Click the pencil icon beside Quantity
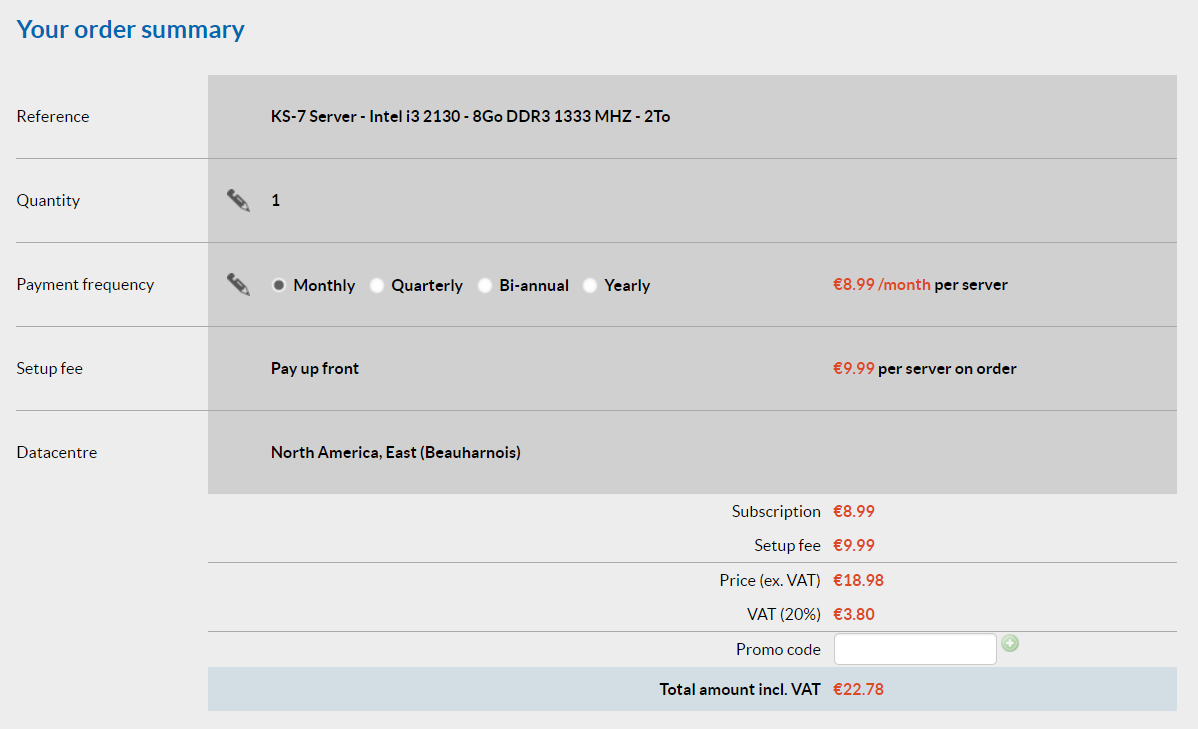1198x729 pixels. (x=238, y=200)
